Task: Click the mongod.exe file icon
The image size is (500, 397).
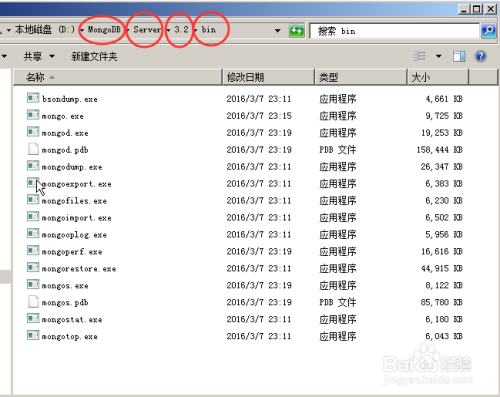Action: (x=33, y=132)
